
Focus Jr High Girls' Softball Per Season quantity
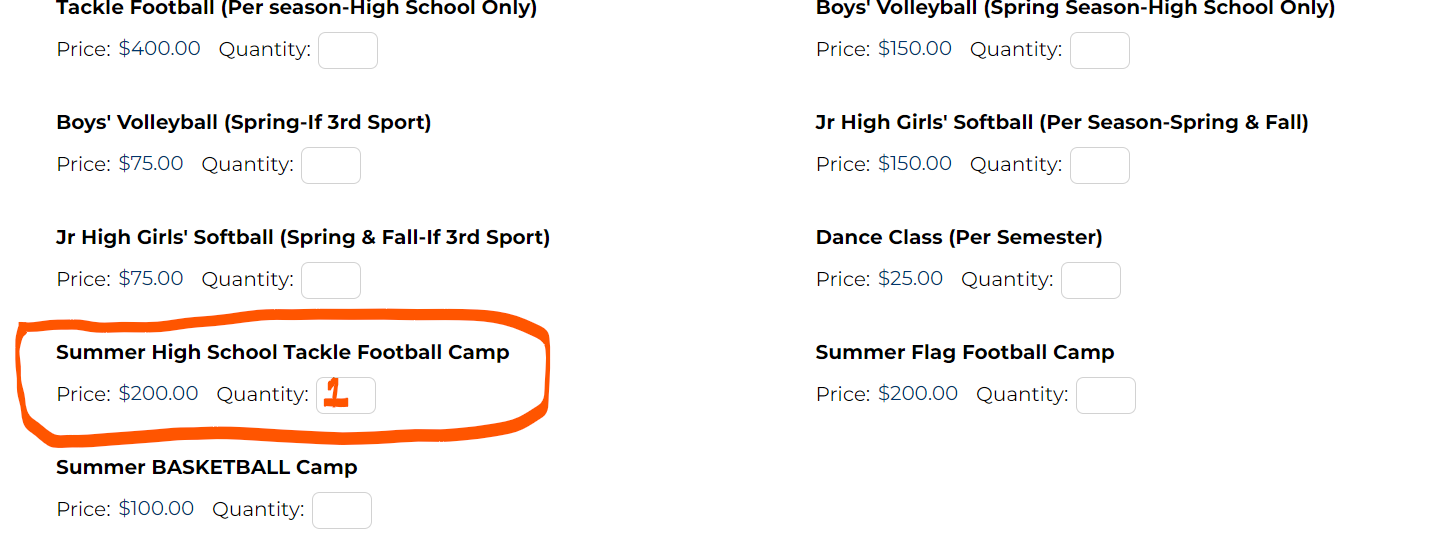point(1100,165)
